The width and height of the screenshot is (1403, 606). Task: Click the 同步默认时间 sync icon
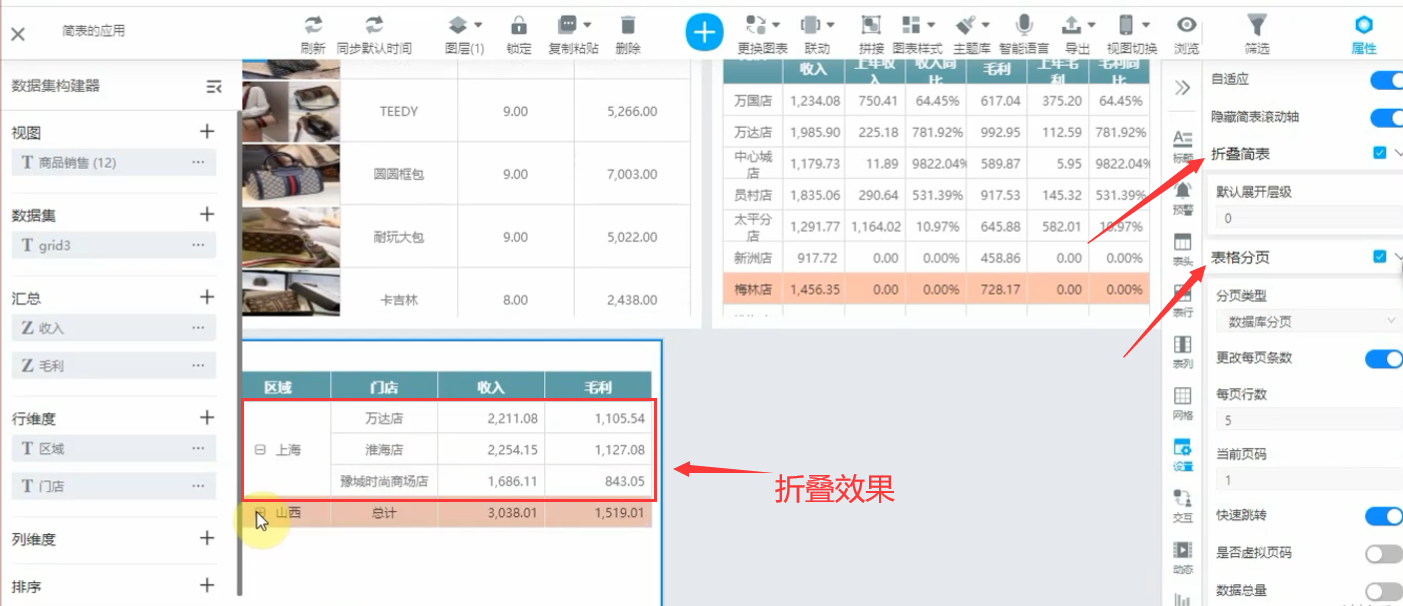point(374,25)
